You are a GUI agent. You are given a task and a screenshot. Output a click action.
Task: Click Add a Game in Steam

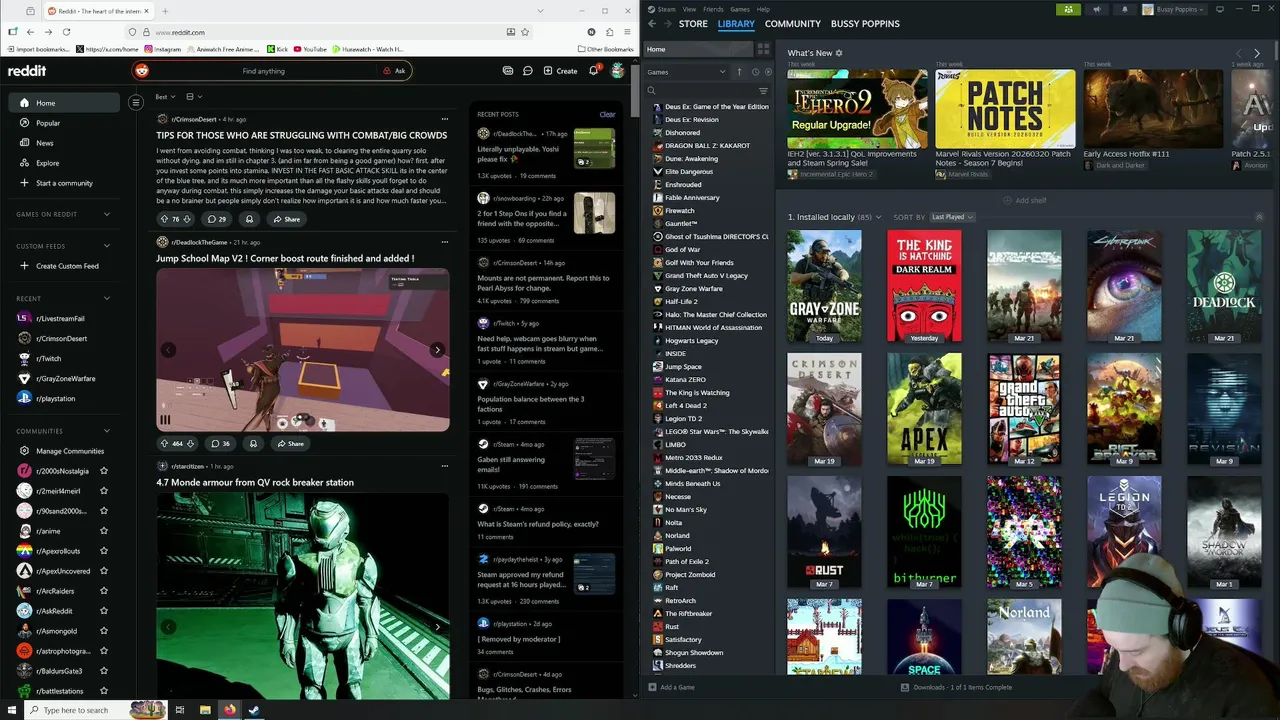tap(671, 687)
